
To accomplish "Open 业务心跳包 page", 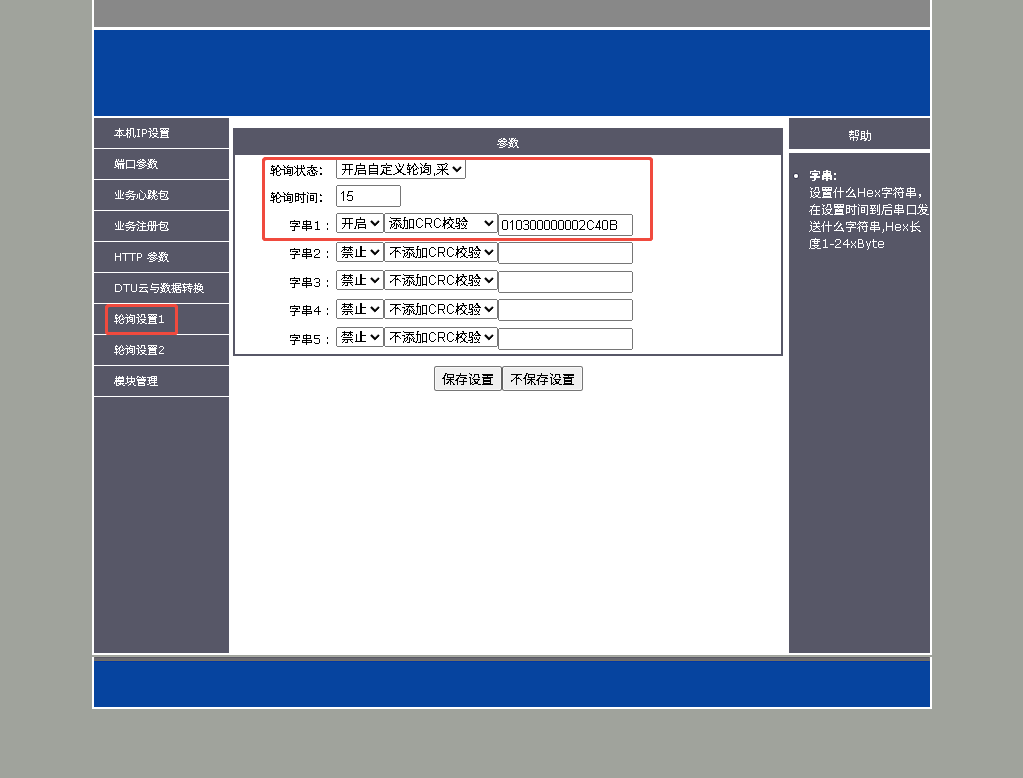I will tap(141, 195).
